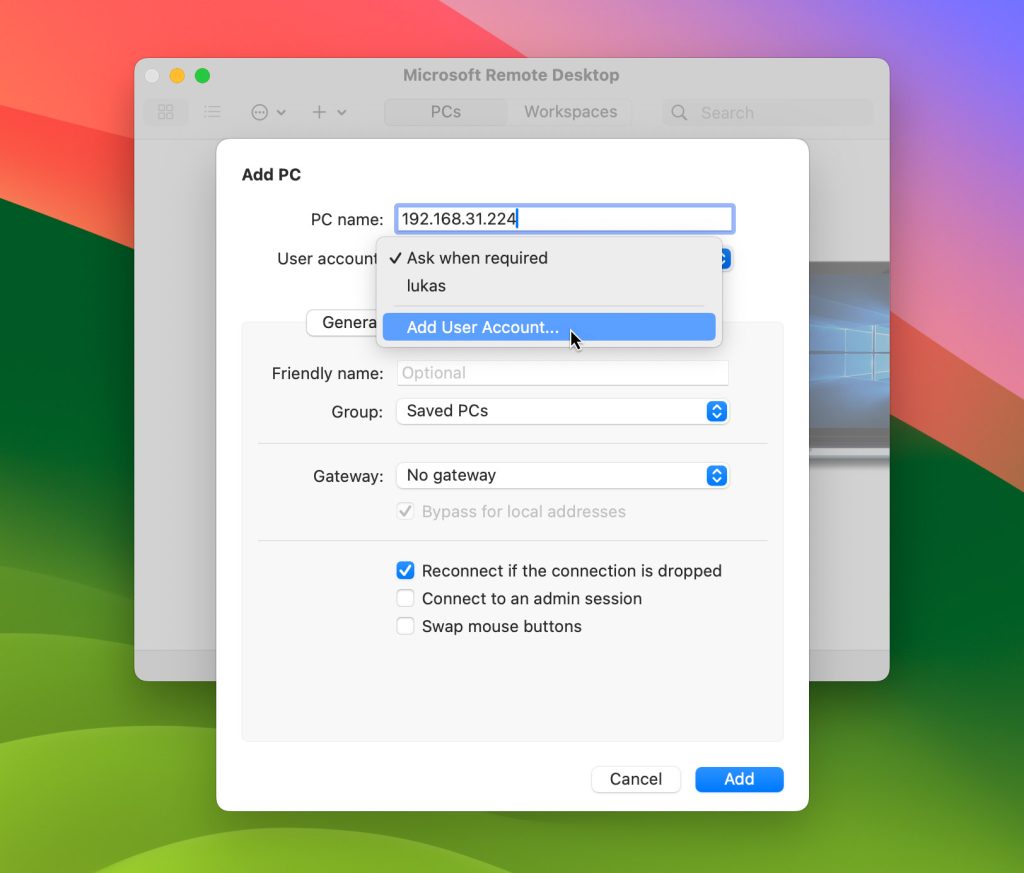Open the more options ellipsis icon
The height and width of the screenshot is (873, 1024).
coord(262,112)
